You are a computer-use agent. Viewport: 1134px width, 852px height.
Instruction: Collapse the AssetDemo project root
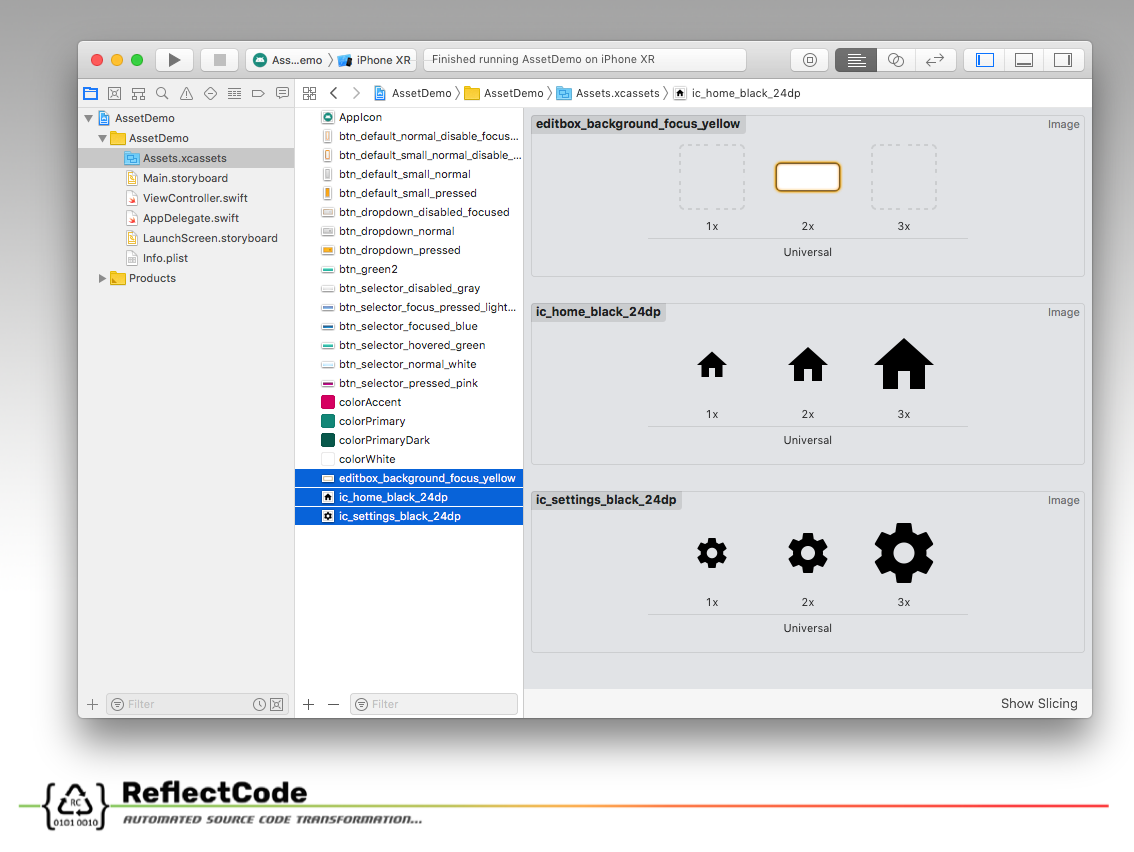pos(89,118)
